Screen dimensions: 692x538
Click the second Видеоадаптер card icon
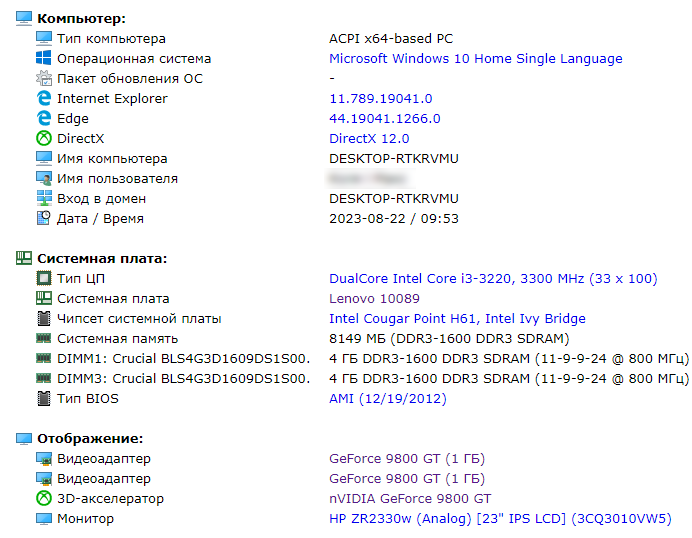click(44, 478)
